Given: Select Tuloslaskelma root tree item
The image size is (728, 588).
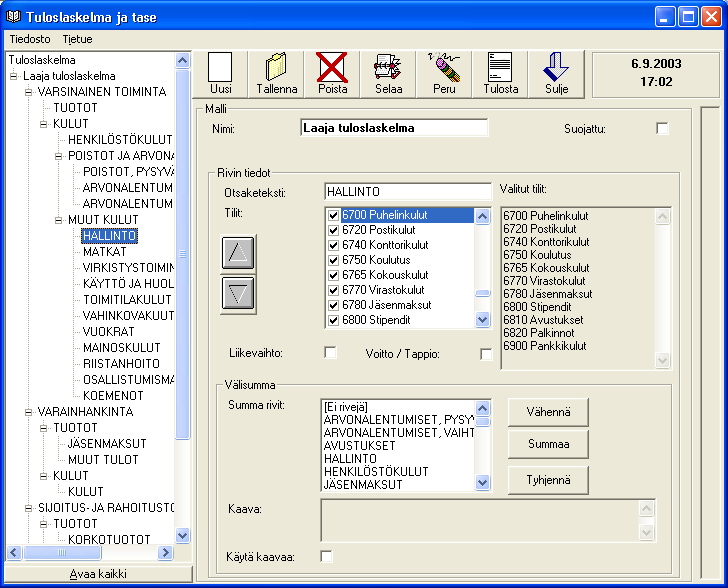Looking at the screenshot, I should tap(42, 60).
